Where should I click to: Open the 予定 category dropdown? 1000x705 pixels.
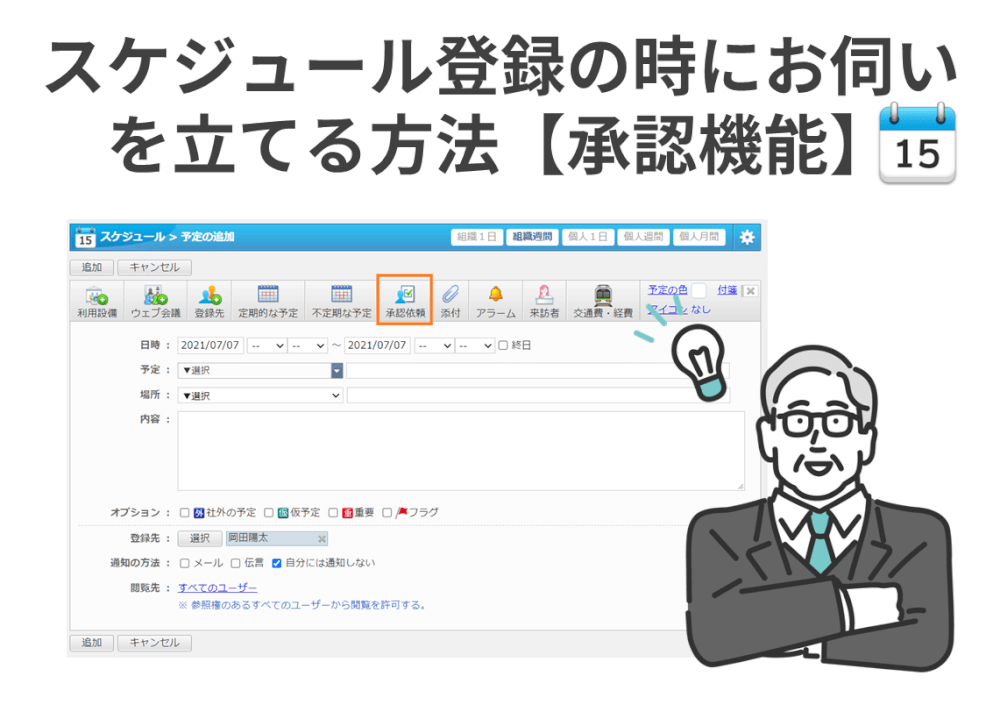click(337, 370)
